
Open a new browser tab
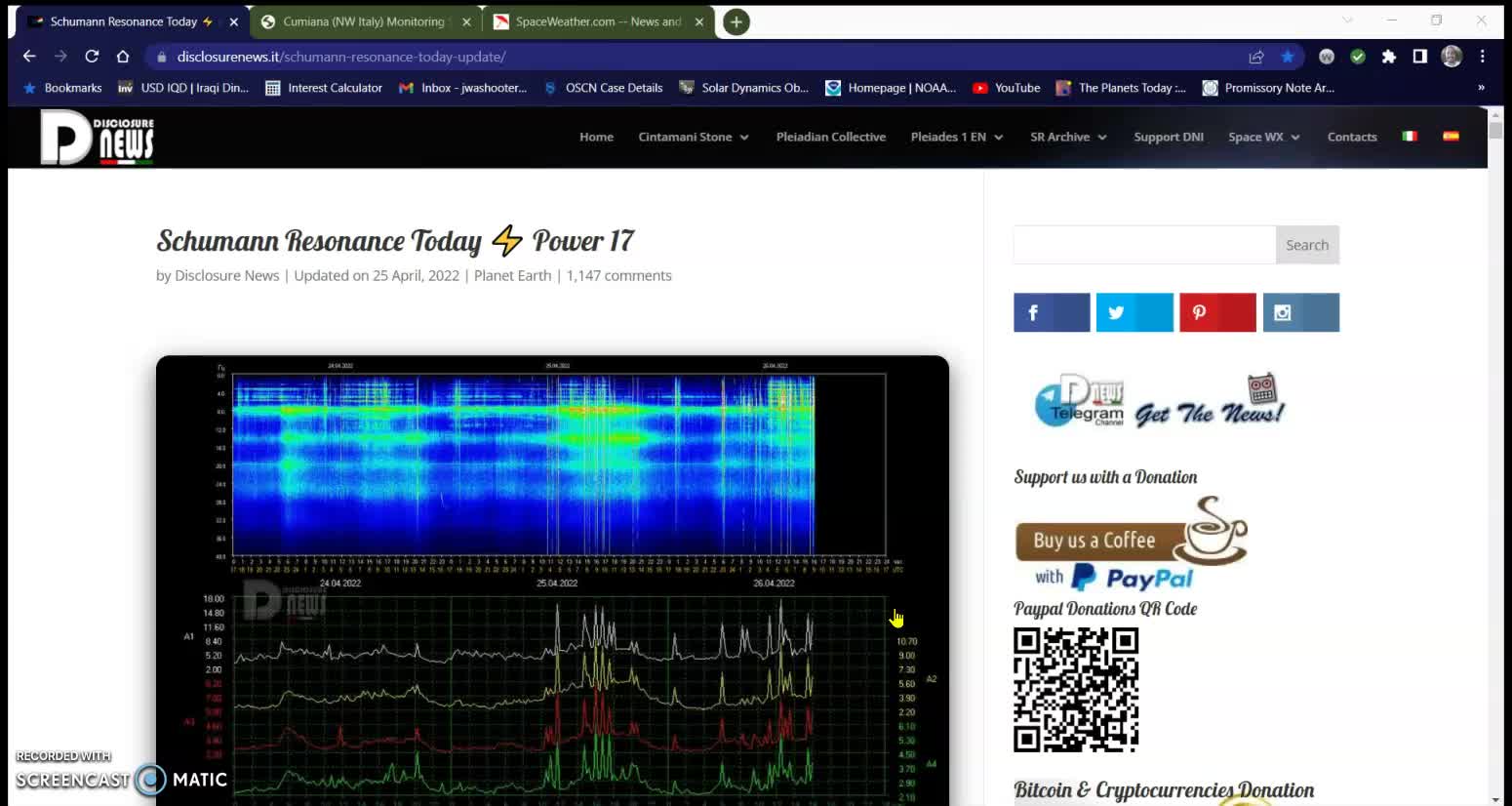tap(736, 21)
